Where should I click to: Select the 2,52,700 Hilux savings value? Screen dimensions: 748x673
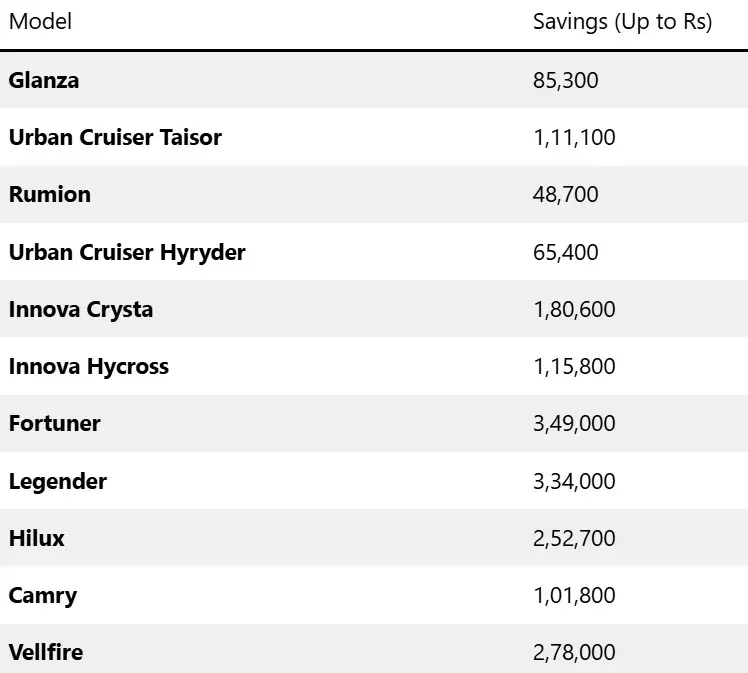coord(574,538)
